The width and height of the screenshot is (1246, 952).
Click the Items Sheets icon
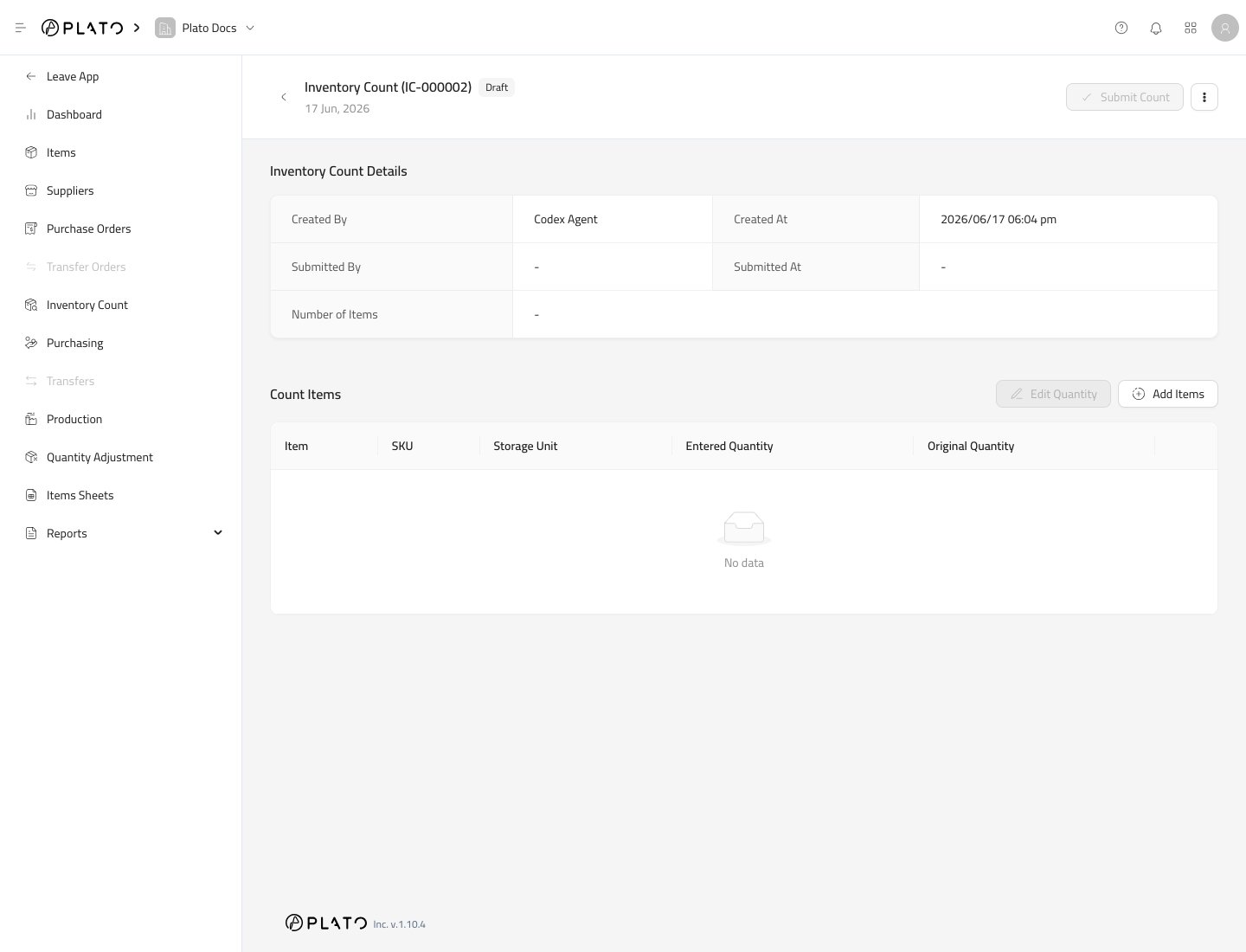[x=31, y=495]
